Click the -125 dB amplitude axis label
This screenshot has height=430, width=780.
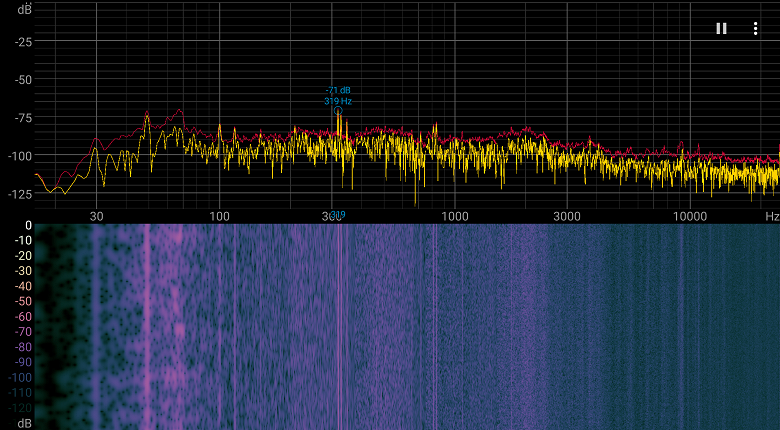20,194
